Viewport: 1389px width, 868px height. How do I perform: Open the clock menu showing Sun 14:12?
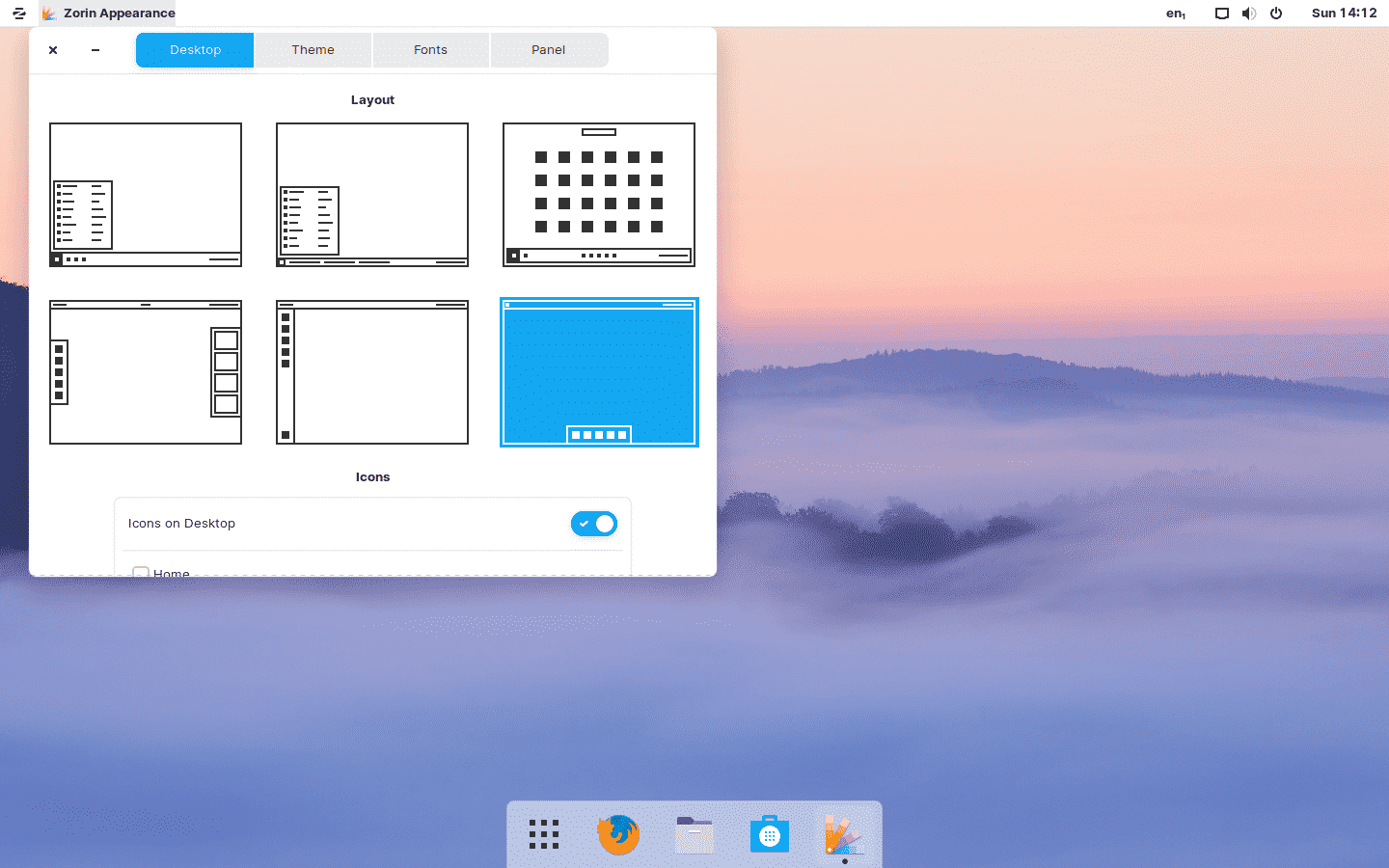(1344, 14)
